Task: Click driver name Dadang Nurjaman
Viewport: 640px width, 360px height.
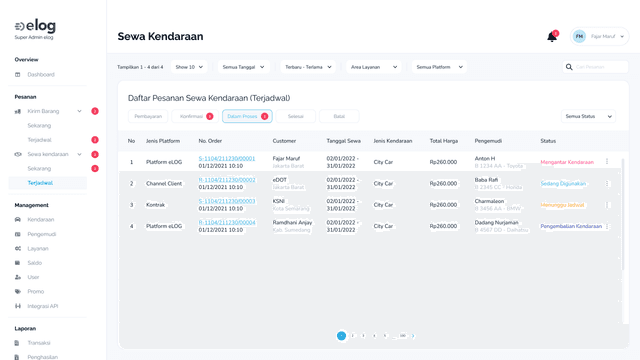Action: (496, 222)
